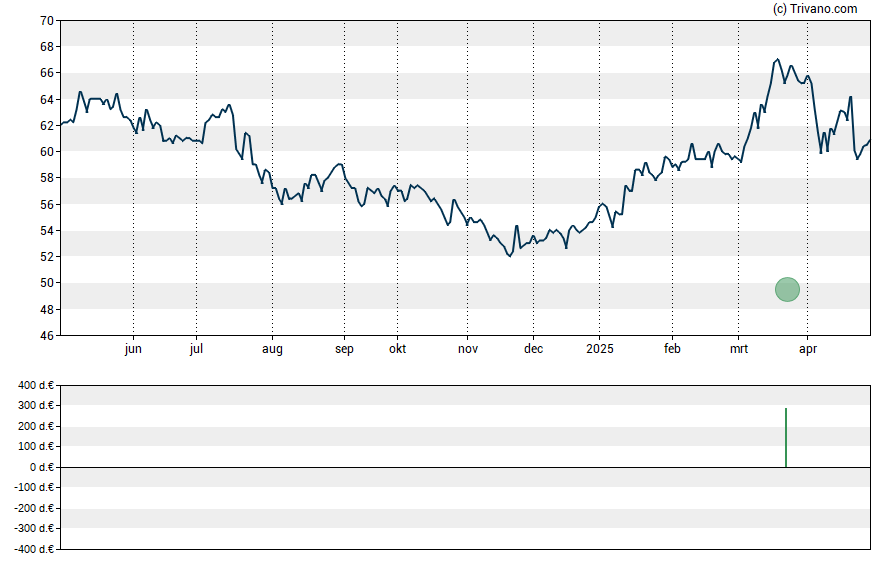Click the '54' price axis label
888x565 pixels.
pos(47,231)
